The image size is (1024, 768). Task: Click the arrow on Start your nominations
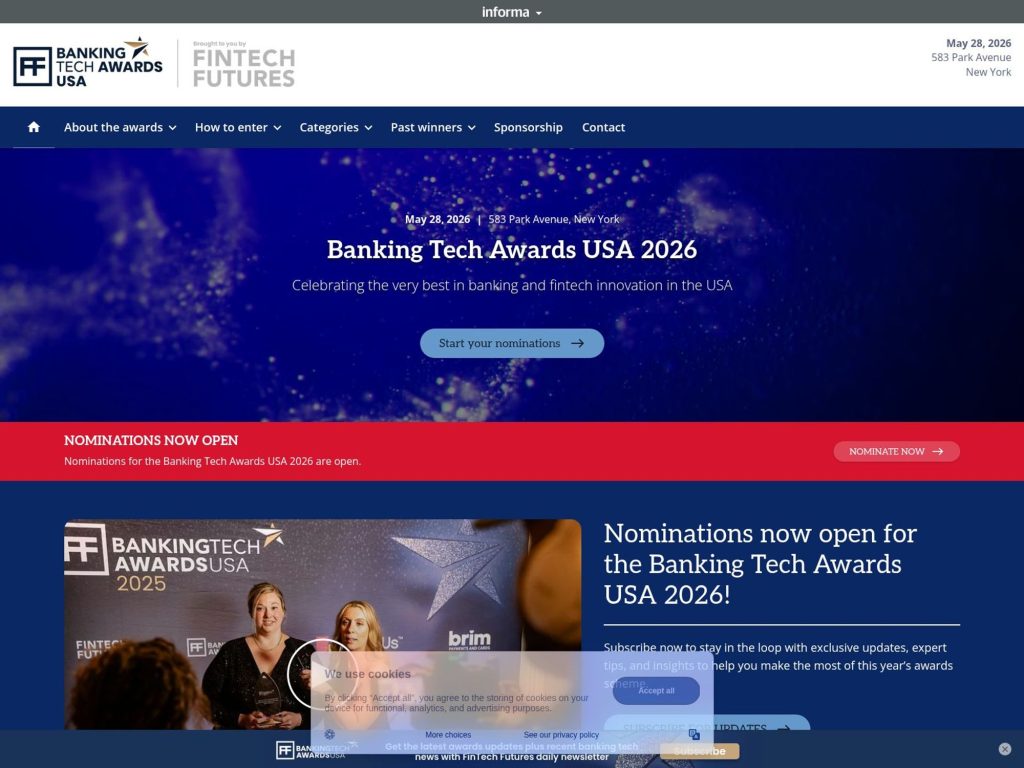577,343
